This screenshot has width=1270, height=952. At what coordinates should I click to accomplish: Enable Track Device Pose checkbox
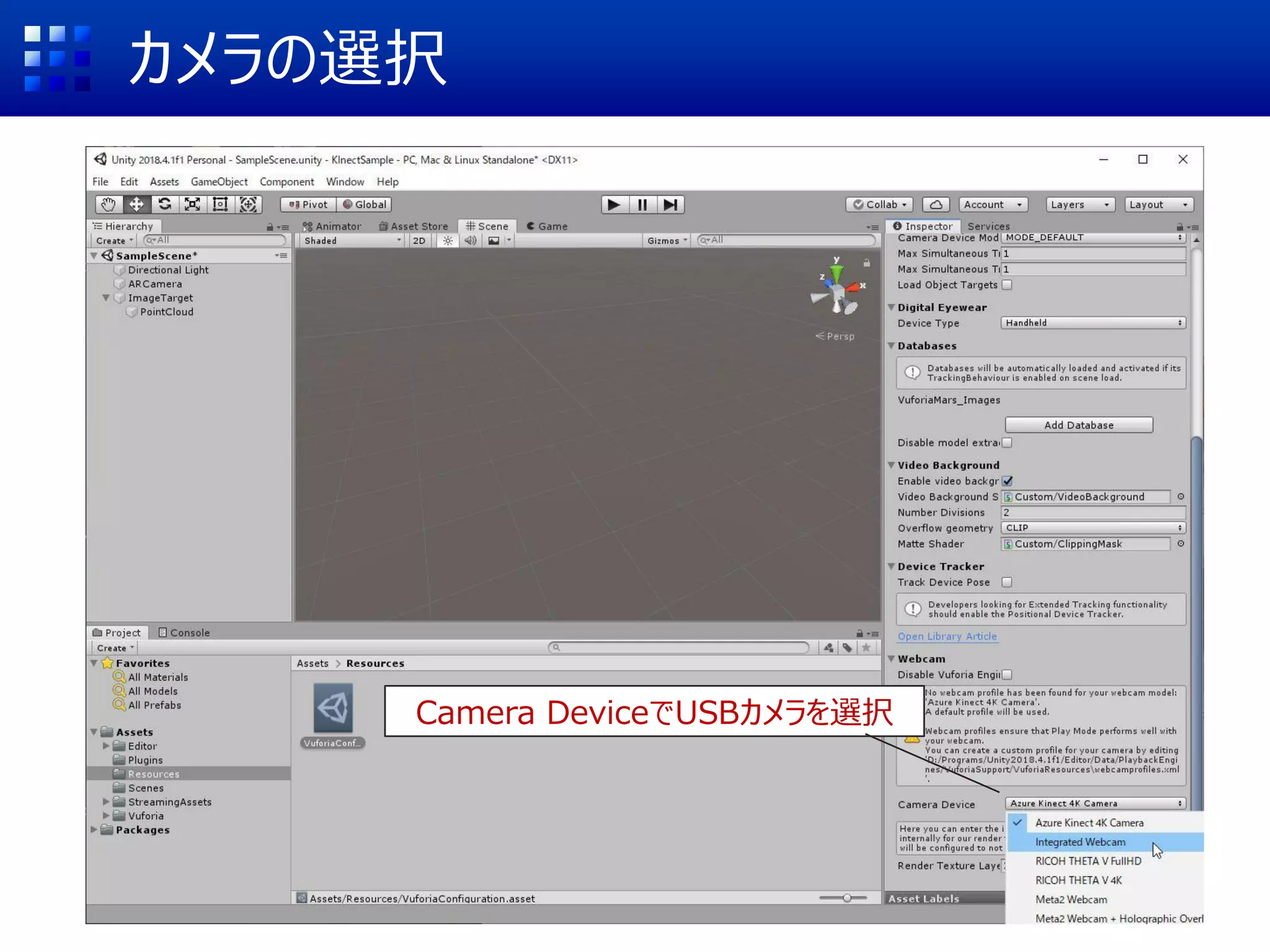point(1007,582)
